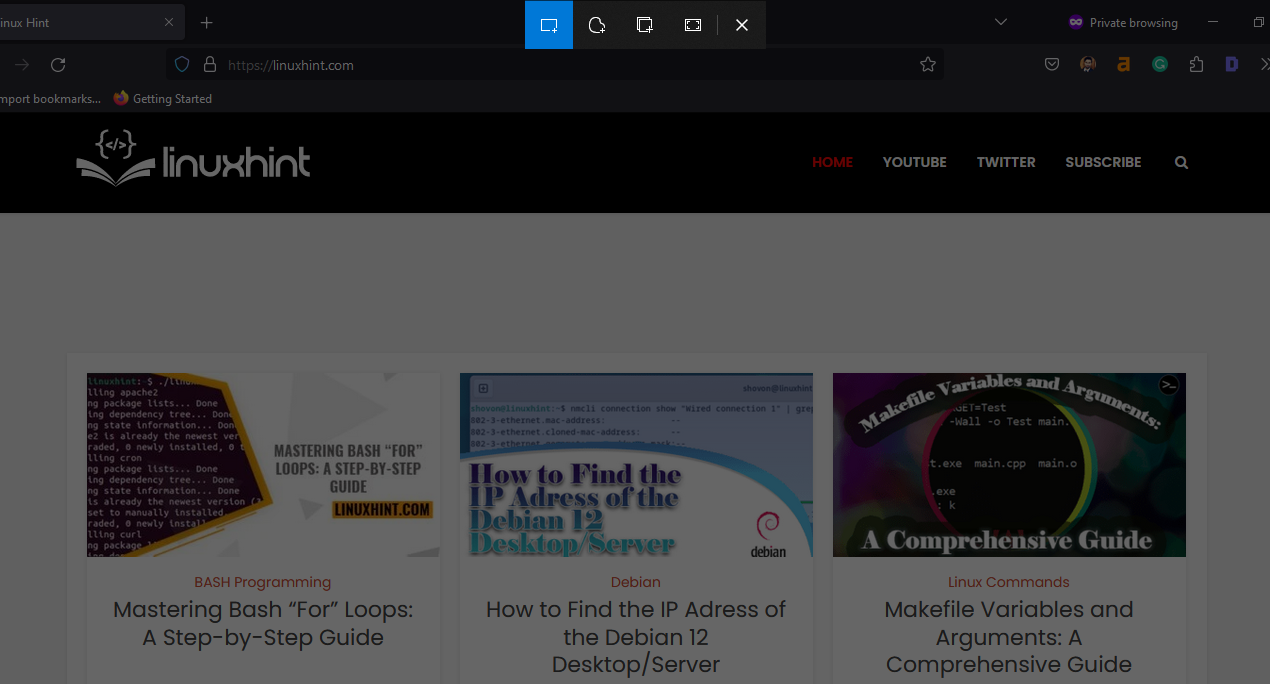Click the Save to Pocket icon

point(1052,65)
